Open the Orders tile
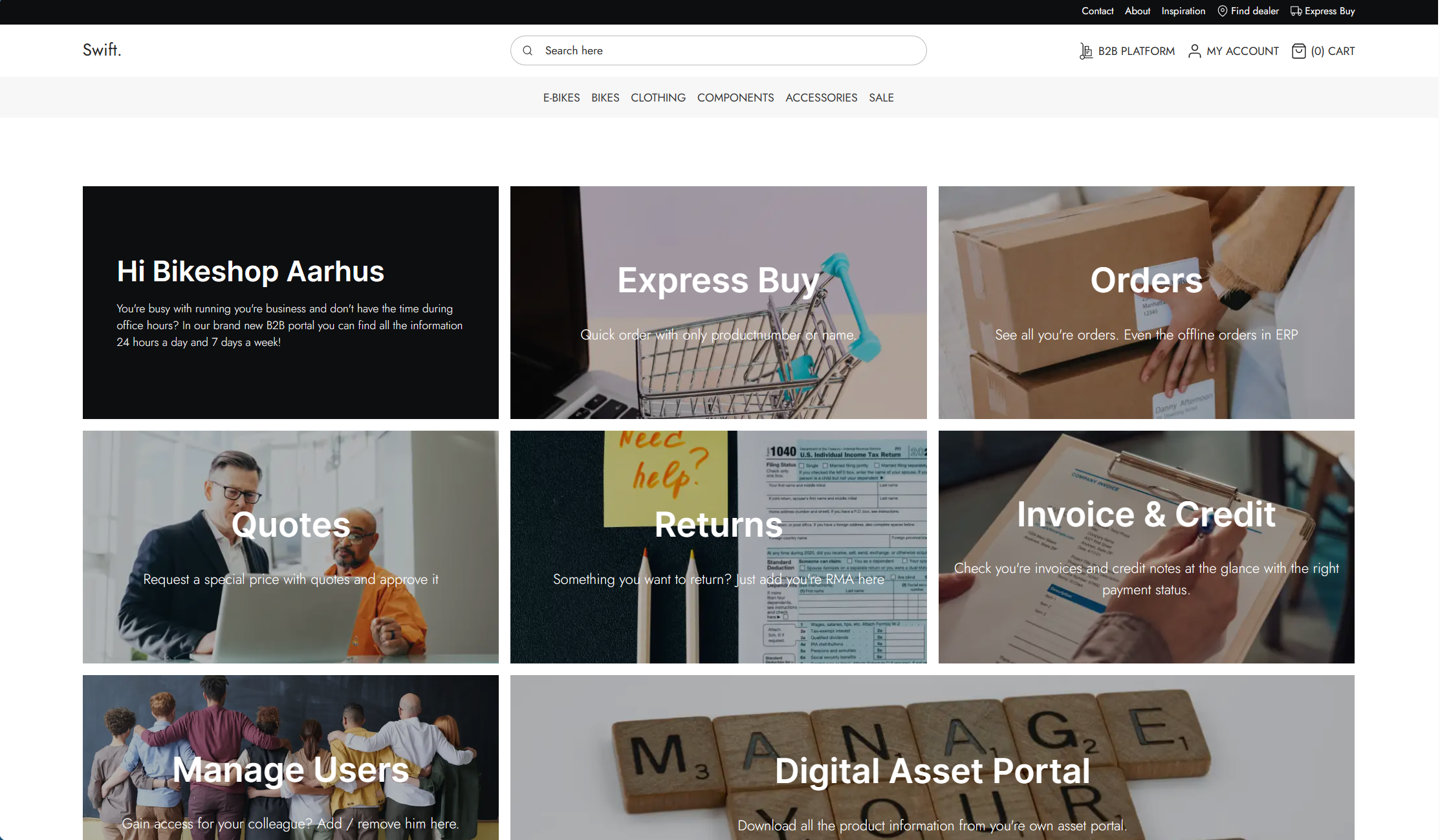Screen dimensions: 1440x840 pos(1146,303)
